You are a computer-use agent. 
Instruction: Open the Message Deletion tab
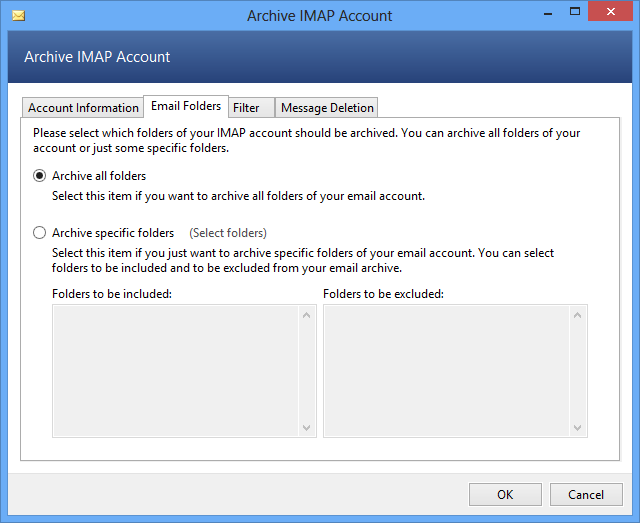click(327, 108)
